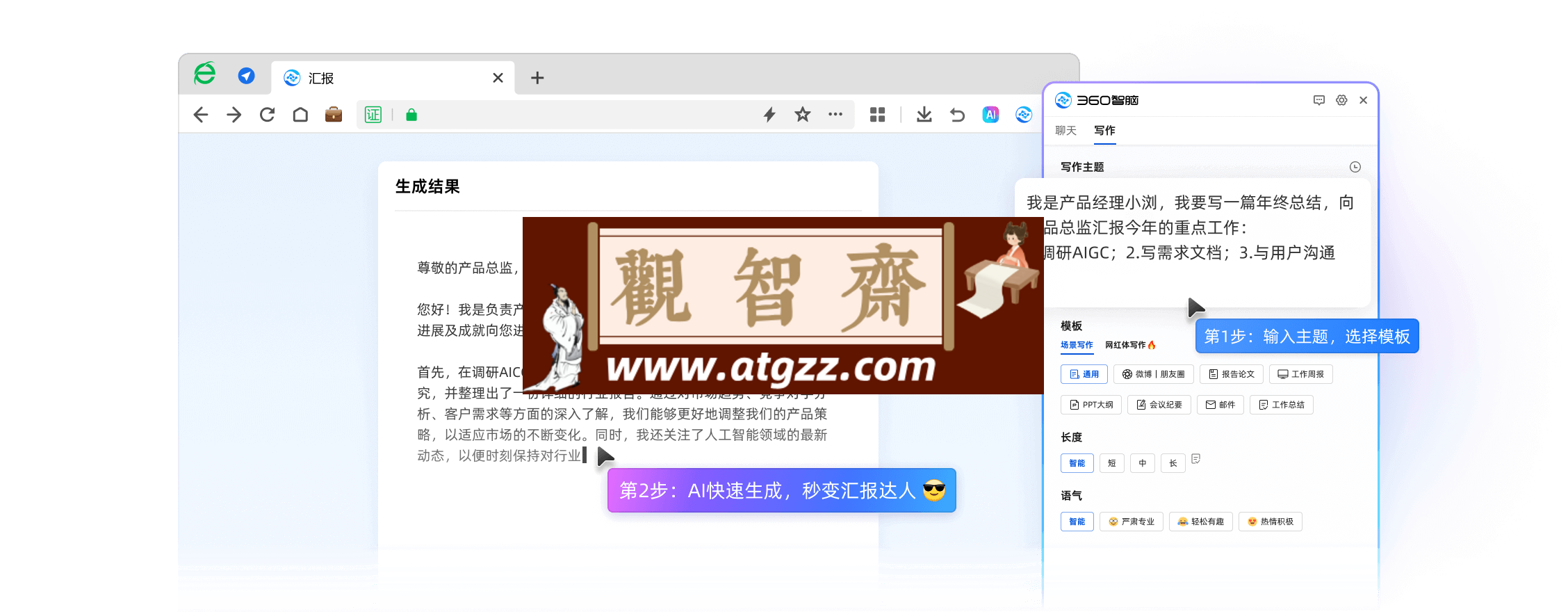The image size is (1568, 612).
Task: Select the 工作总结 template
Action: coord(1282,405)
